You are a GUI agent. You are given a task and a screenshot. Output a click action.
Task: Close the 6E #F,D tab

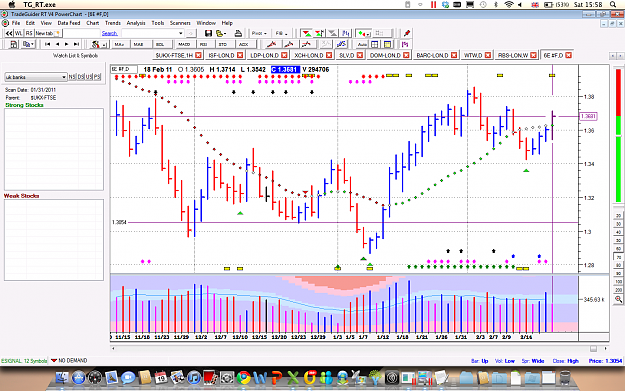pos(568,55)
